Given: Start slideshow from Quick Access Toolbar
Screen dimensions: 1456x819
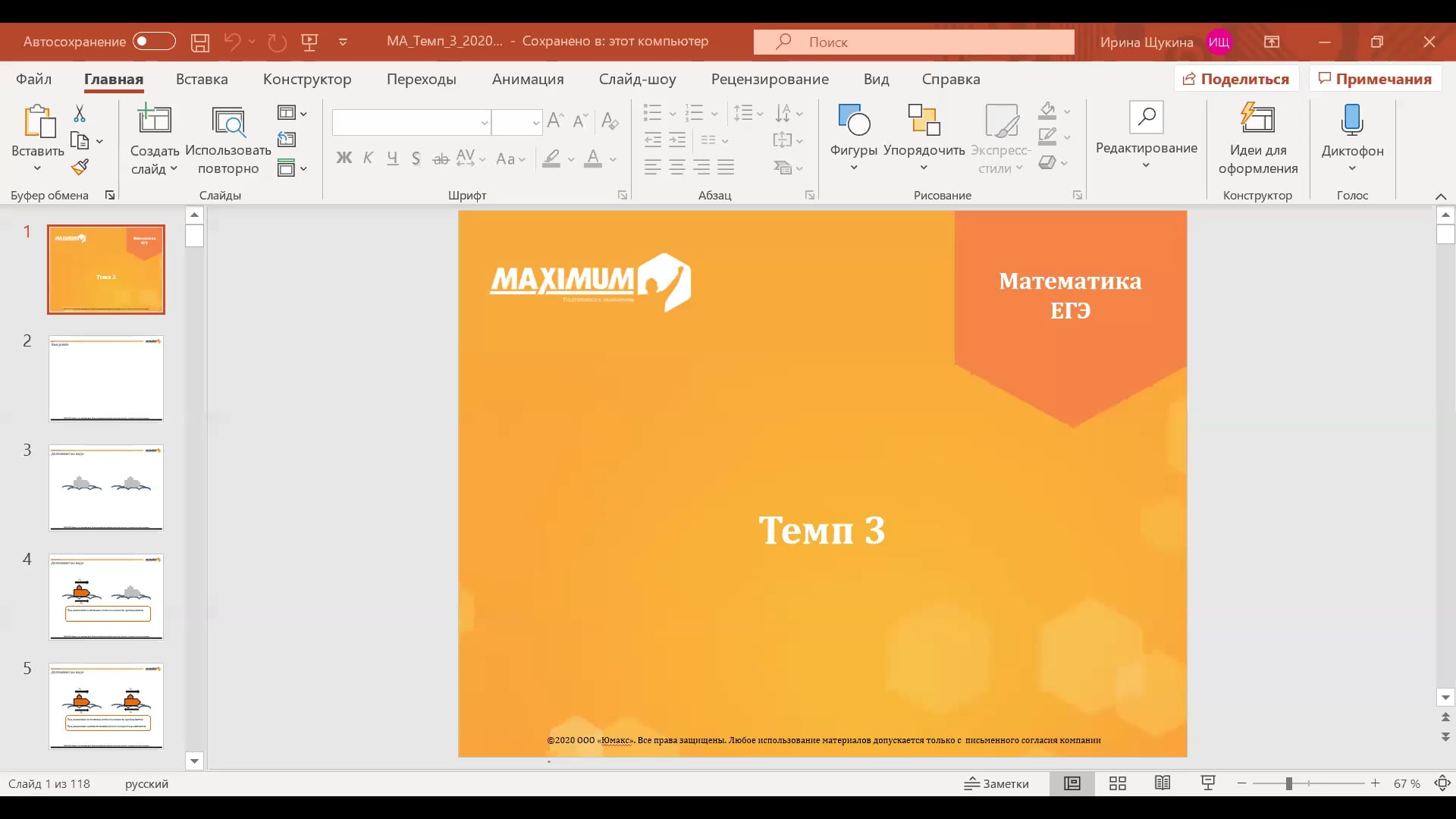Looking at the screenshot, I should [310, 42].
